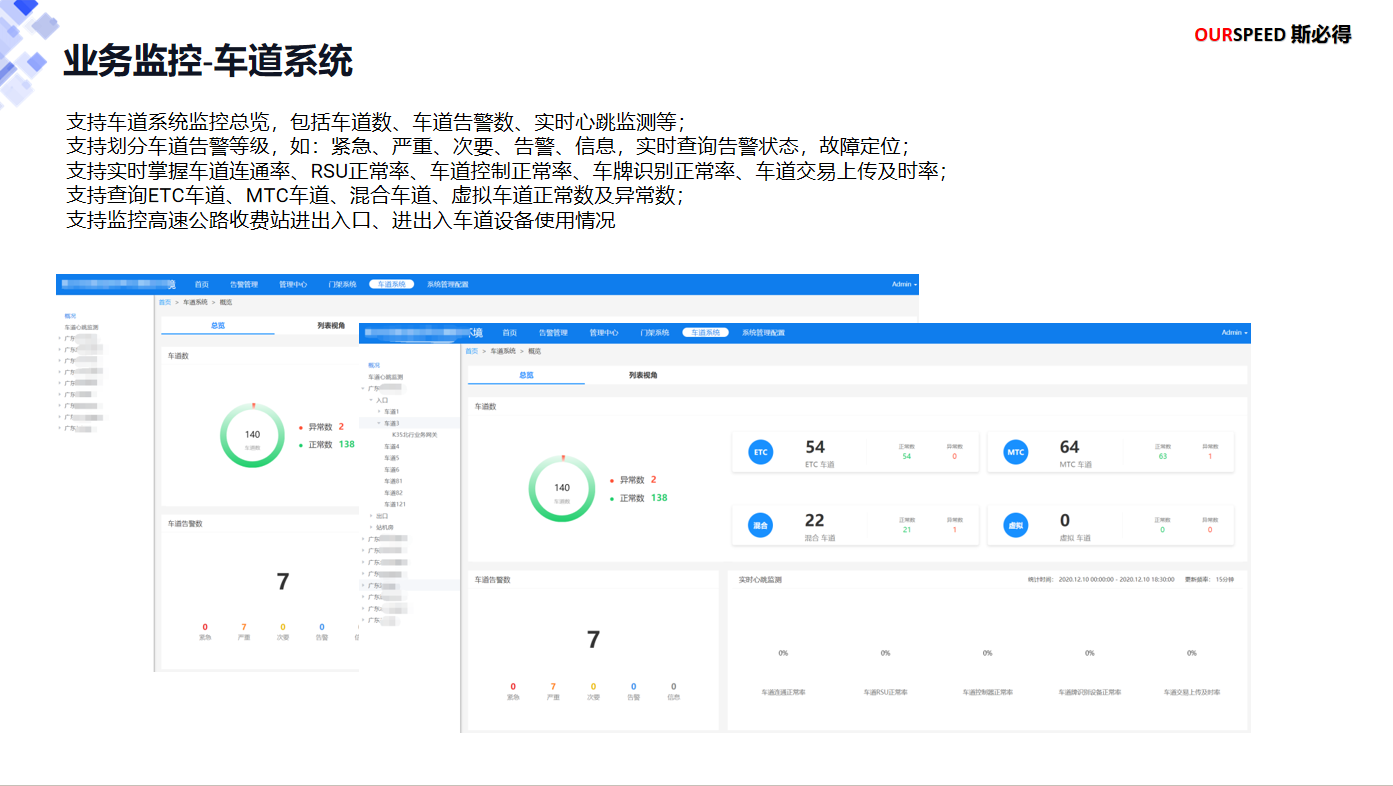The height and width of the screenshot is (786, 1393).
Task: Expand the 出口 tree node
Action: coord(371,516)
